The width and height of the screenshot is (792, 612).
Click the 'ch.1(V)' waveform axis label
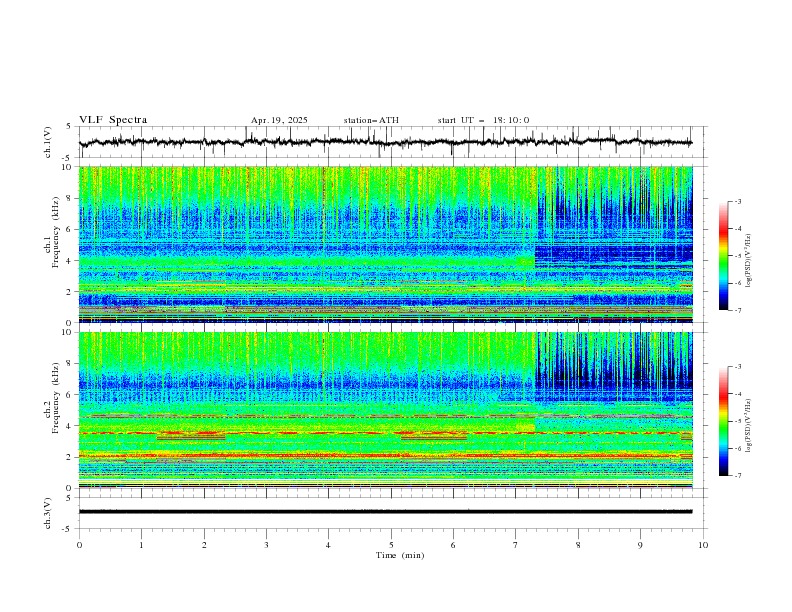(x=48, y=142)
